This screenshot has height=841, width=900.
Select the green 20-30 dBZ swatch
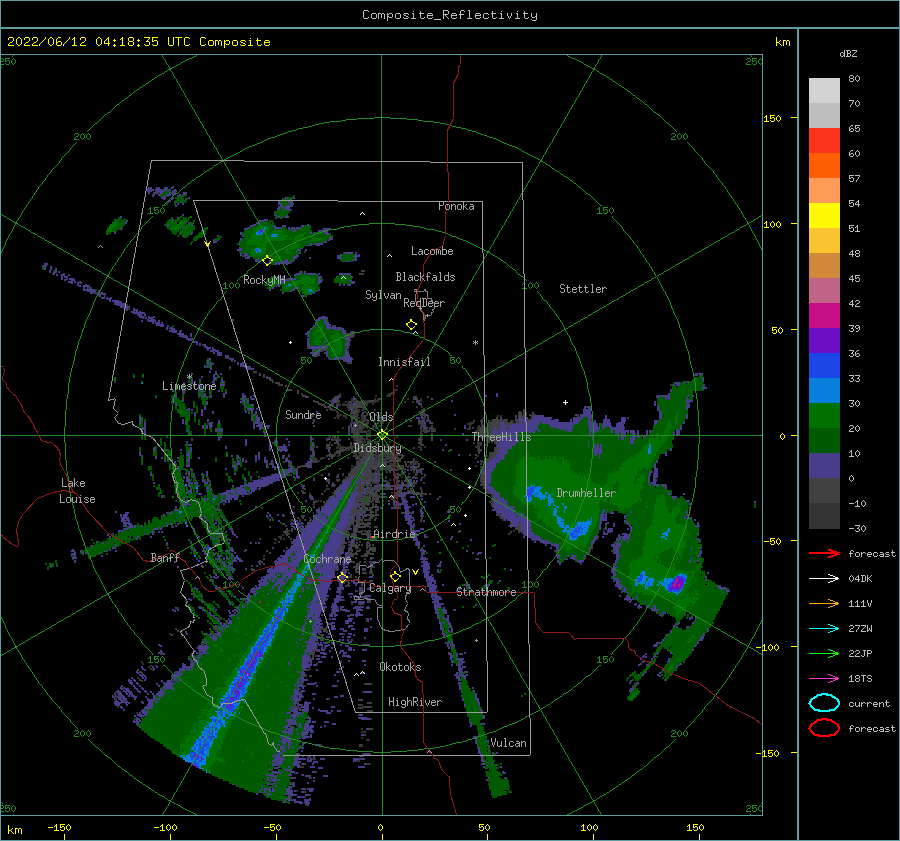click(x=824, y=415)
